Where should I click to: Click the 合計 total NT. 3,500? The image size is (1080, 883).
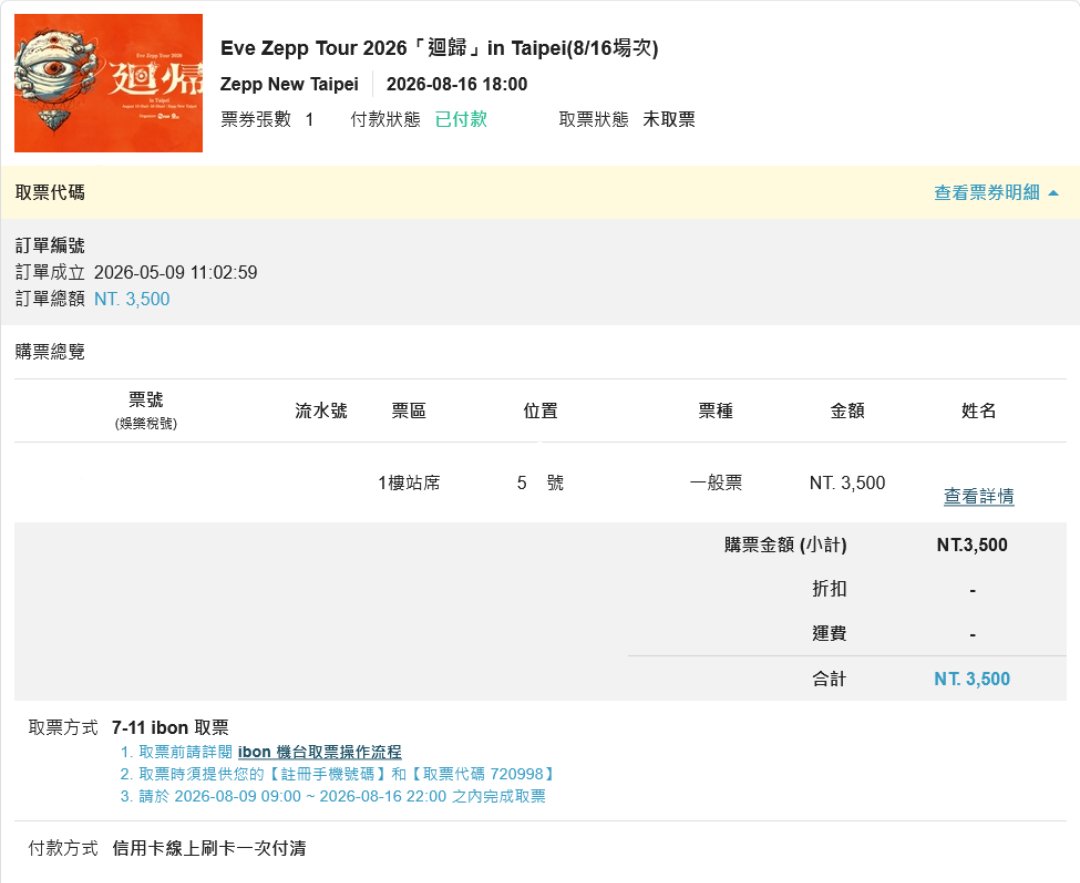click(x=972, y=679)
